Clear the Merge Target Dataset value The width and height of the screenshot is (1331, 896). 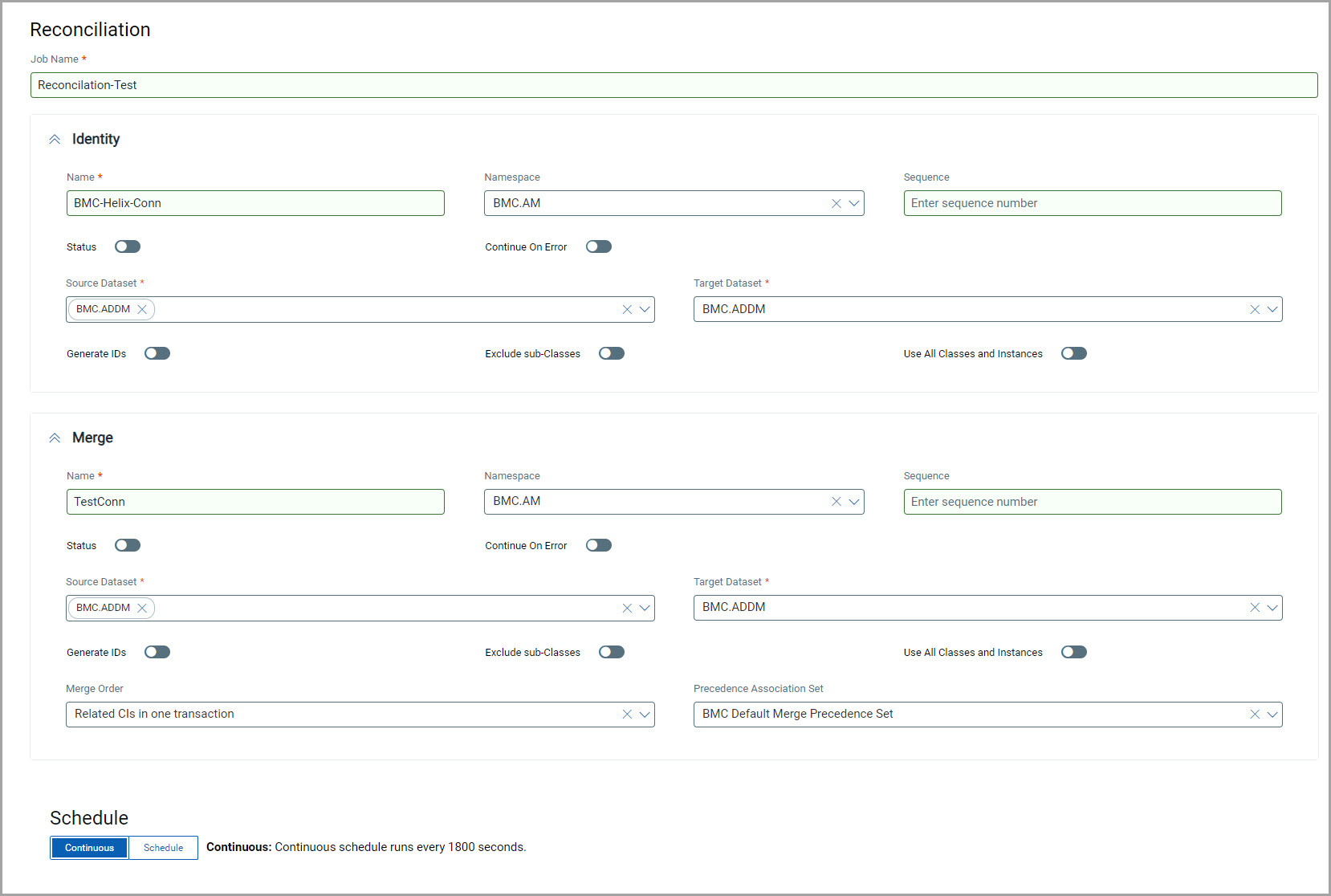[1254, 608]
